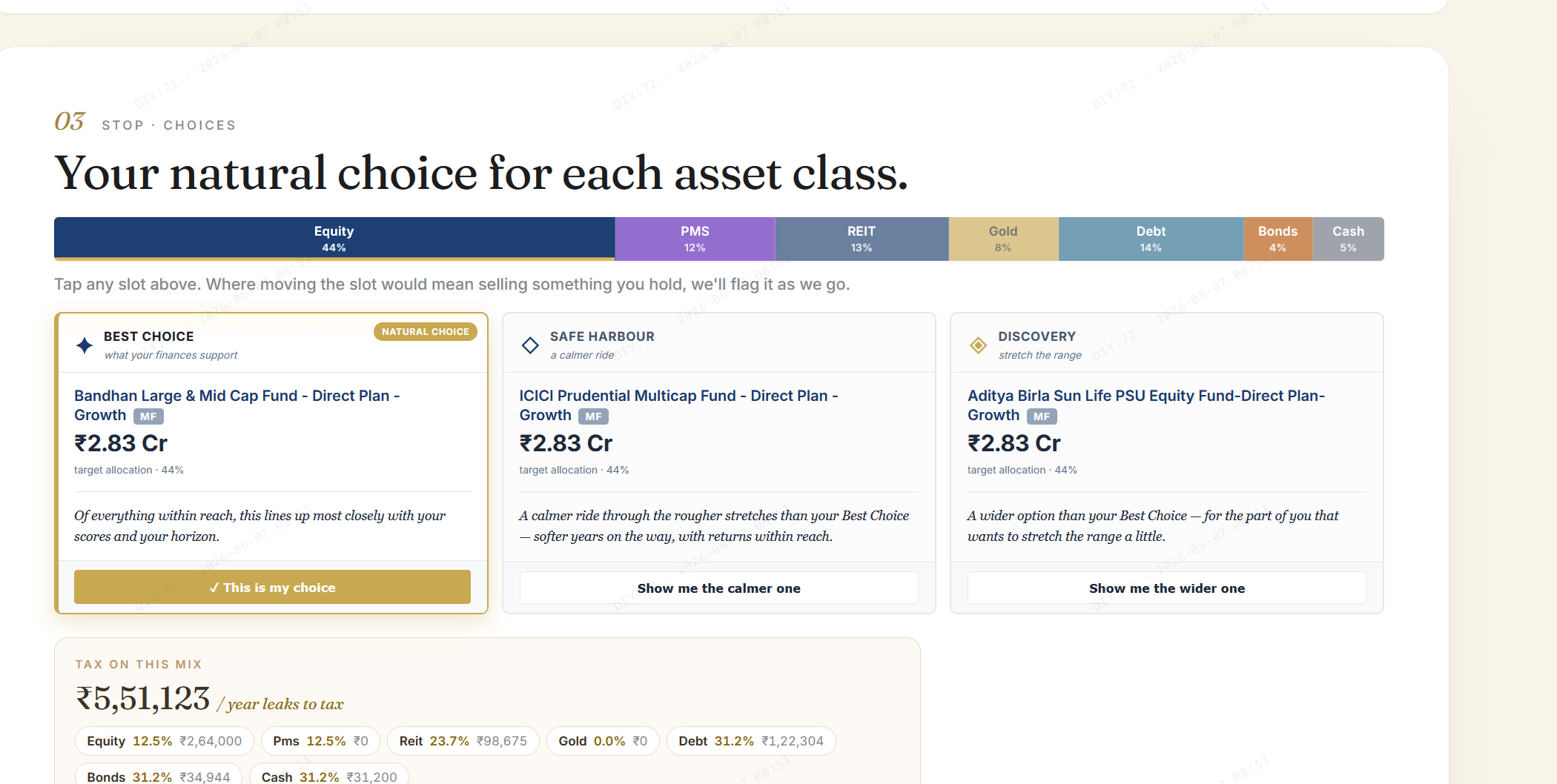Click MF tag on ICICI Prudential fund
Screen dimensions: 1557x784
pyautogui.click(x=593, y=416)
